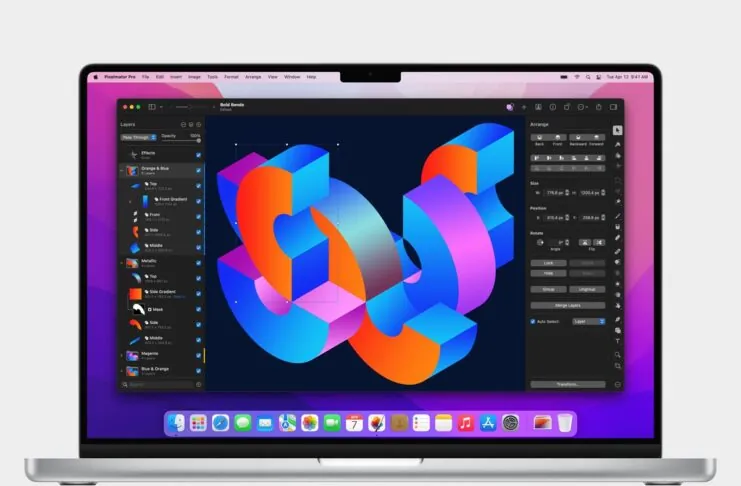Click the Transform... button
Viewport: 741px width, 486px height.
pos(568,384)
